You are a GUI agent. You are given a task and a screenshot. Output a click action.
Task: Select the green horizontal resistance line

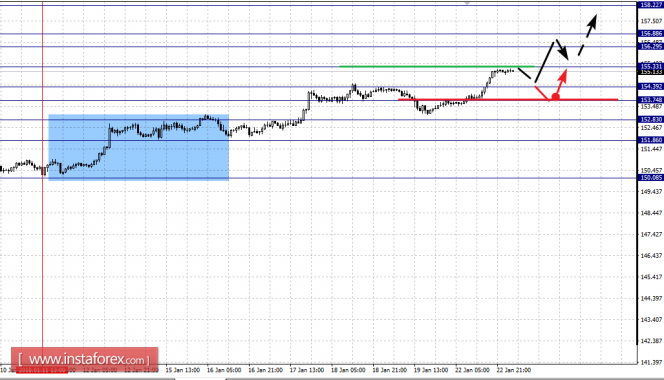pyautogui.click(x=437, y=67)
